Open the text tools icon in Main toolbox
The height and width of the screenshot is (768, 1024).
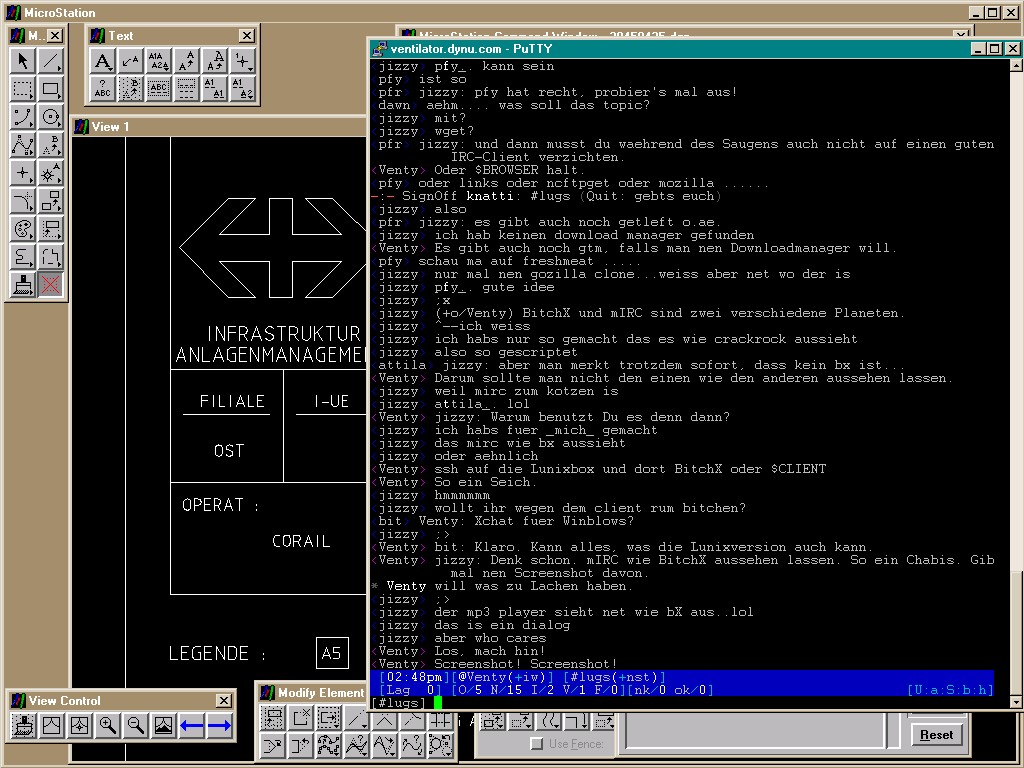[50, 145]
